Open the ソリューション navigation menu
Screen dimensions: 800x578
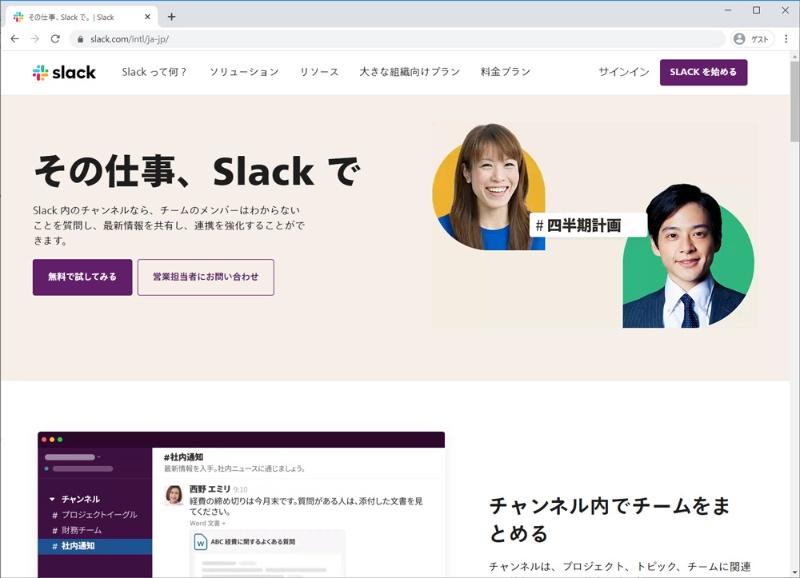(244, 72)
